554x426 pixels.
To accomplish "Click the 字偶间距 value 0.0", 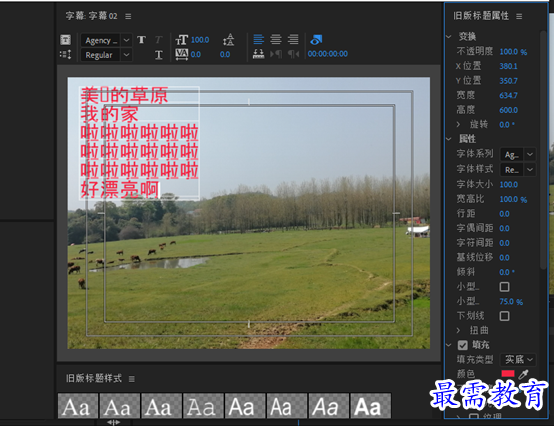I will (504, 229).
